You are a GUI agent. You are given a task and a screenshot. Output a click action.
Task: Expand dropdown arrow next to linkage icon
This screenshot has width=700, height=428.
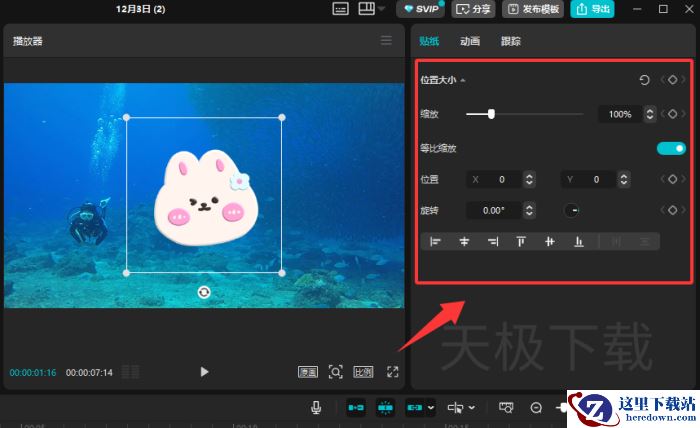[430, 407]
